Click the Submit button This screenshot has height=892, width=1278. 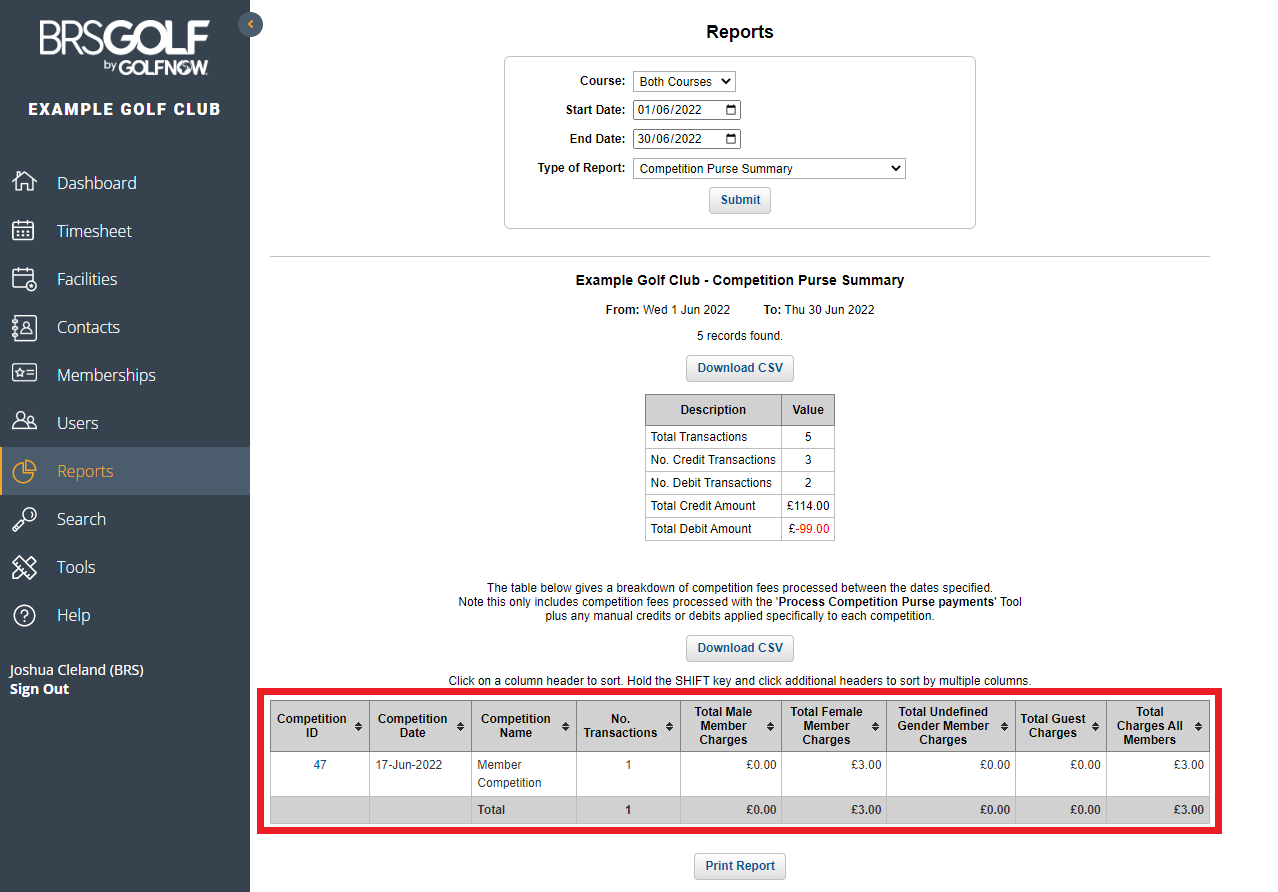point(740,200)
